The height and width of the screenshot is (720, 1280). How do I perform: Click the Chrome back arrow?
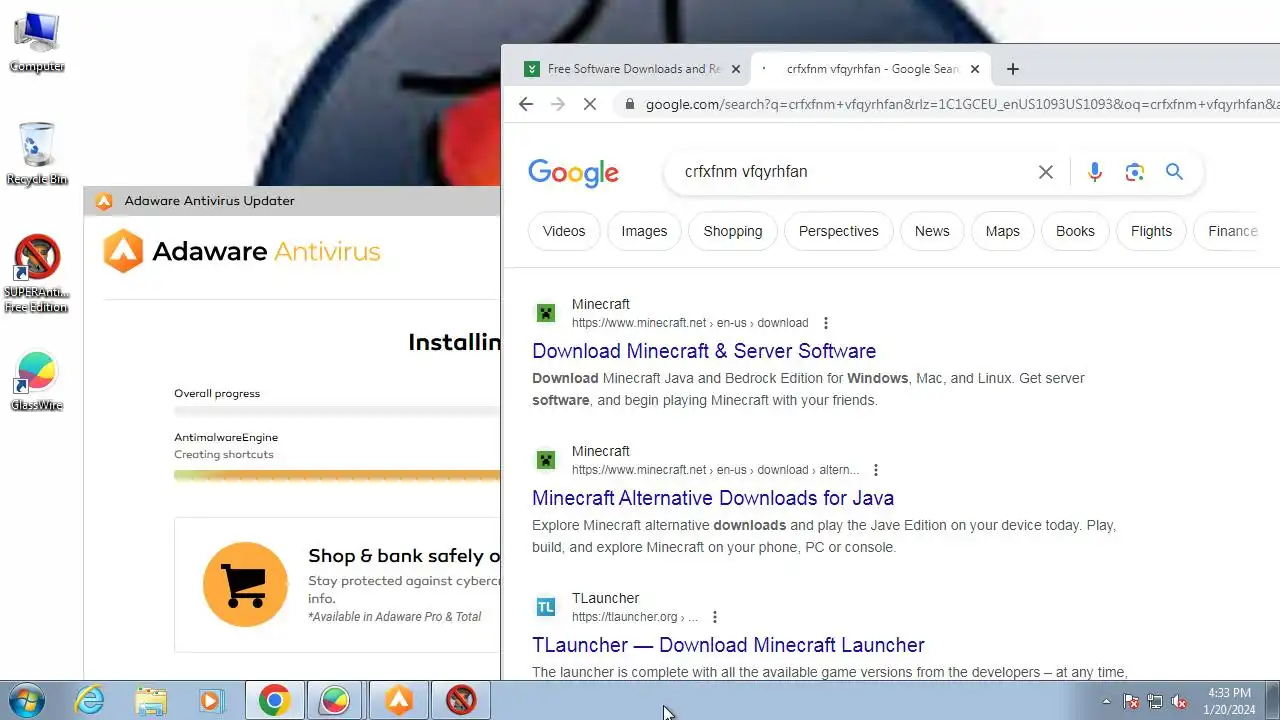click(x=526, y=104)
